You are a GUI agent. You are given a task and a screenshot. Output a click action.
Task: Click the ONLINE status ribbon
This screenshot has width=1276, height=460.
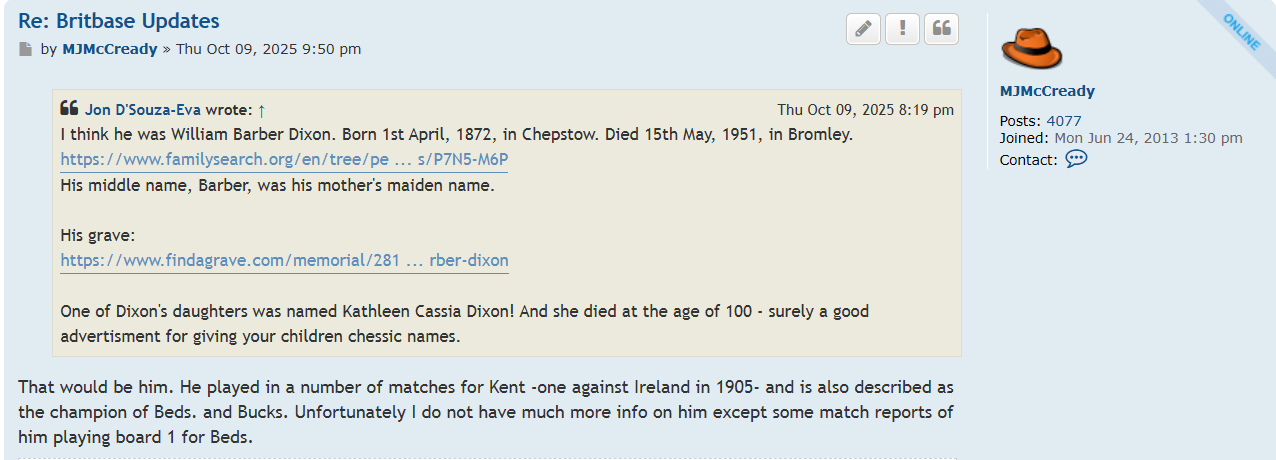click(1240, 32)
